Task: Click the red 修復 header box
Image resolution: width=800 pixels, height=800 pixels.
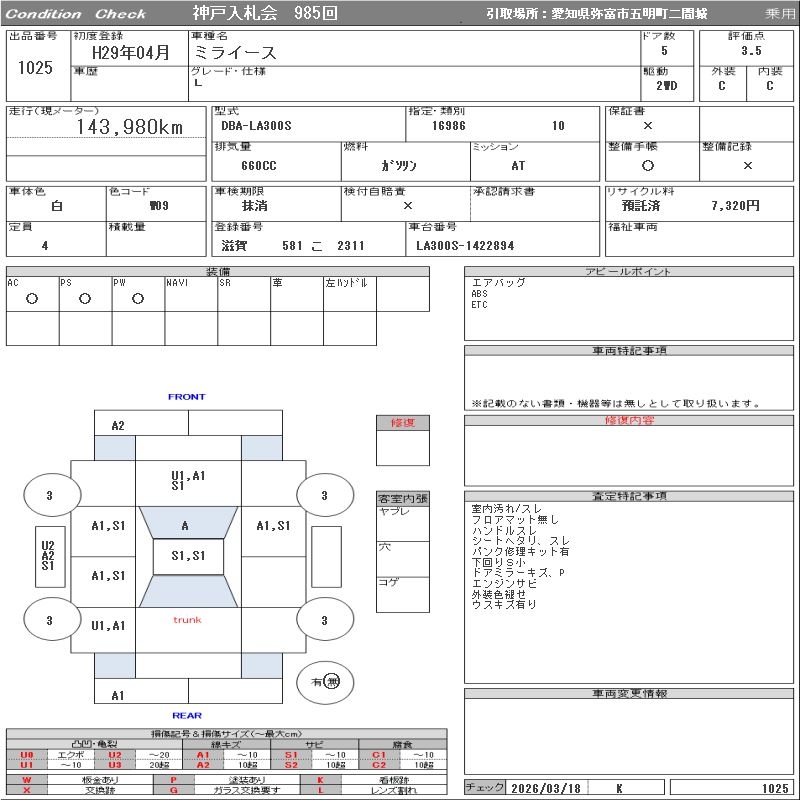Action: tap(402, 423)
